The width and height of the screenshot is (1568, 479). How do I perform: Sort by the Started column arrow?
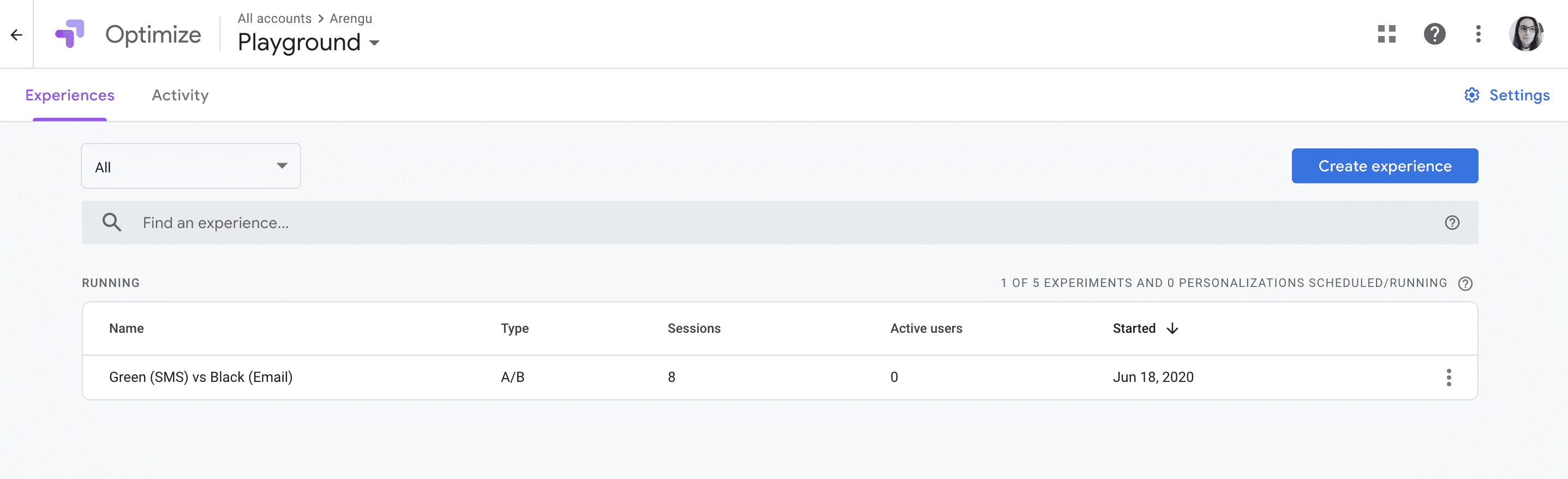pyautogui.click(x=1172, y=328)
